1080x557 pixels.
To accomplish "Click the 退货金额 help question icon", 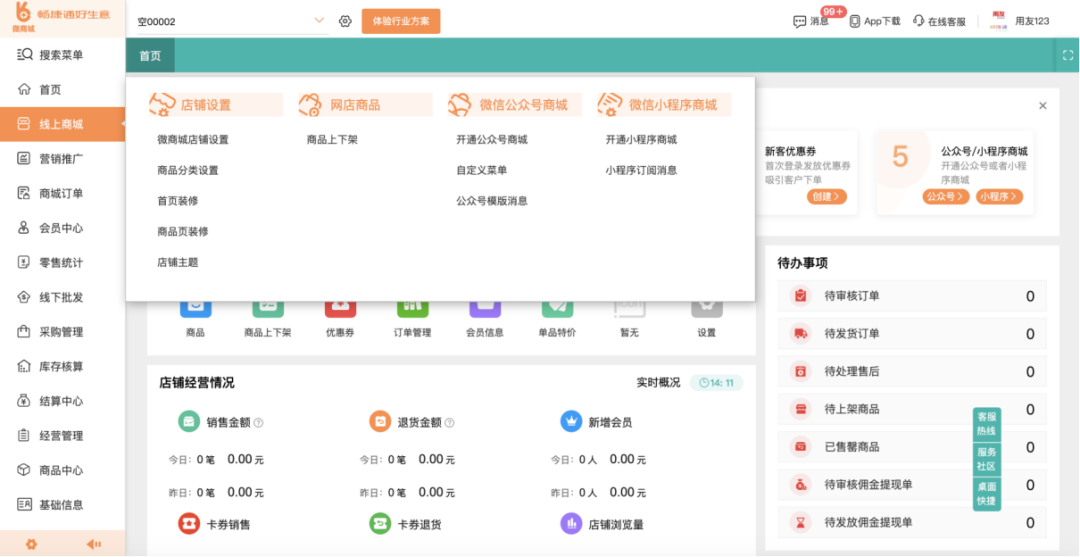I will tap(449, 423).
